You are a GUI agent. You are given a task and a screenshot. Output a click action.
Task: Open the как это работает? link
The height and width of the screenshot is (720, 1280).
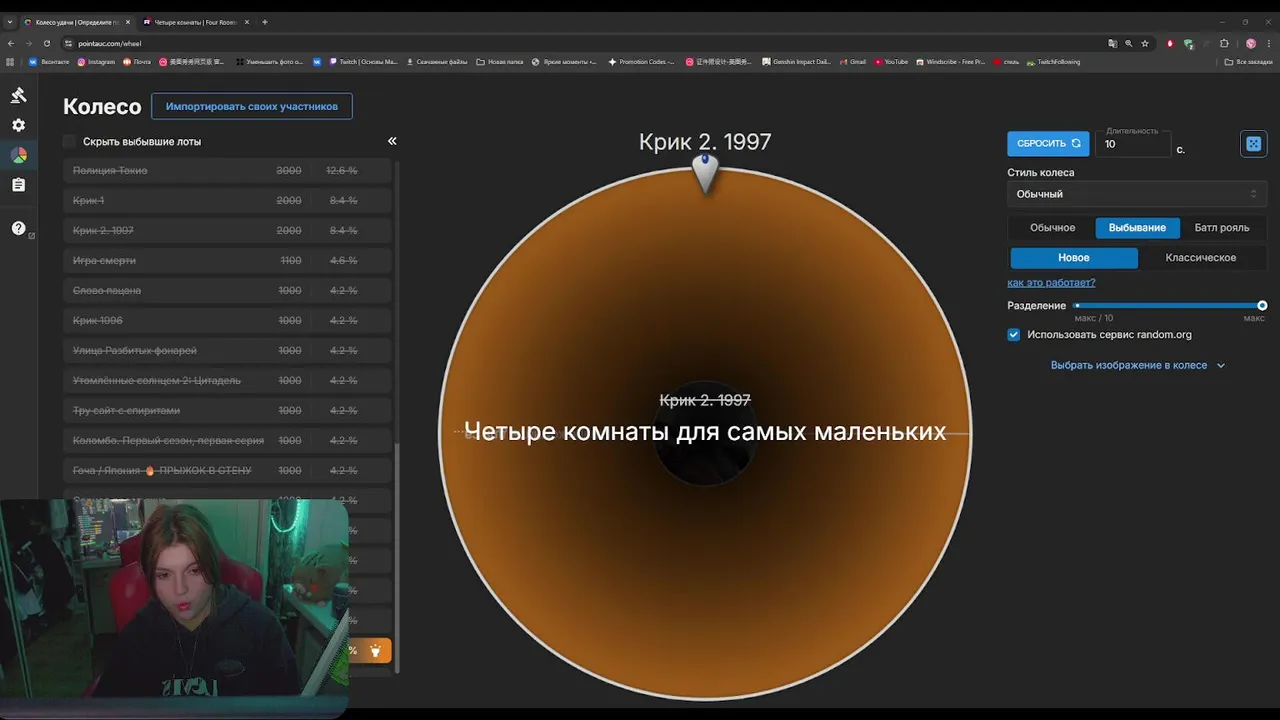(x=1051, y=283)
